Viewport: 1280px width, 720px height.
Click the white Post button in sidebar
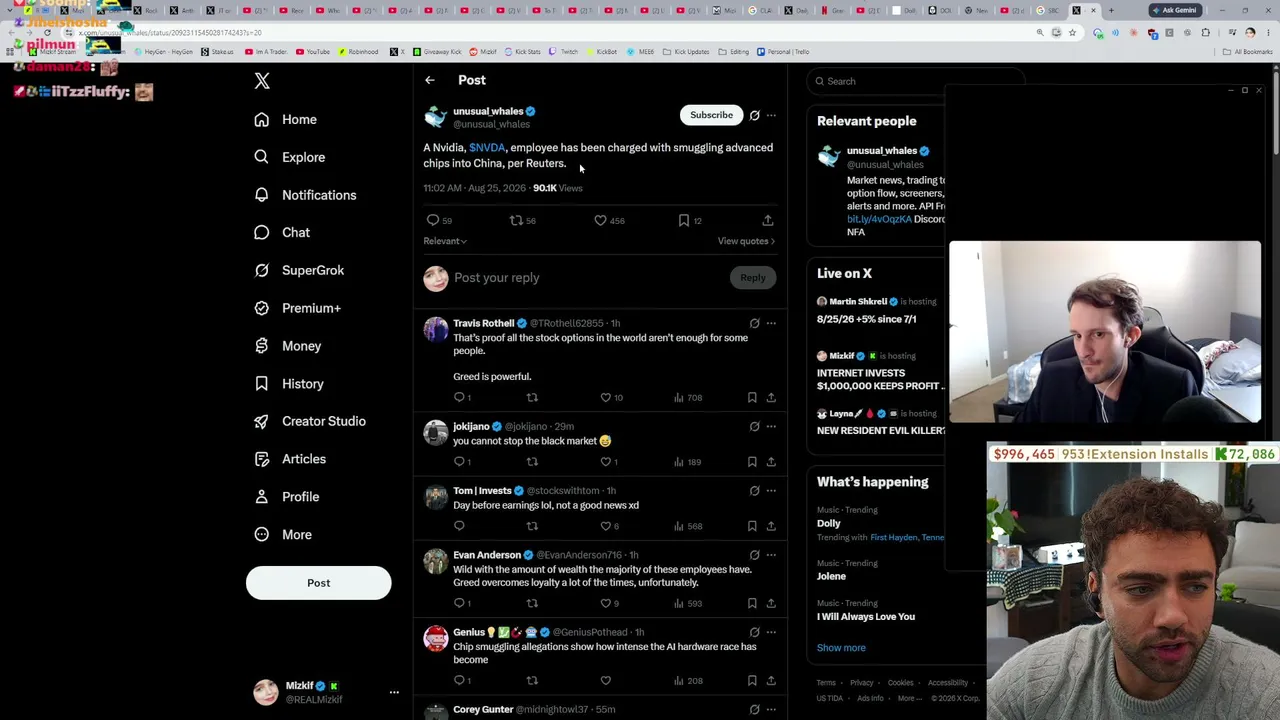pos(318,583)
